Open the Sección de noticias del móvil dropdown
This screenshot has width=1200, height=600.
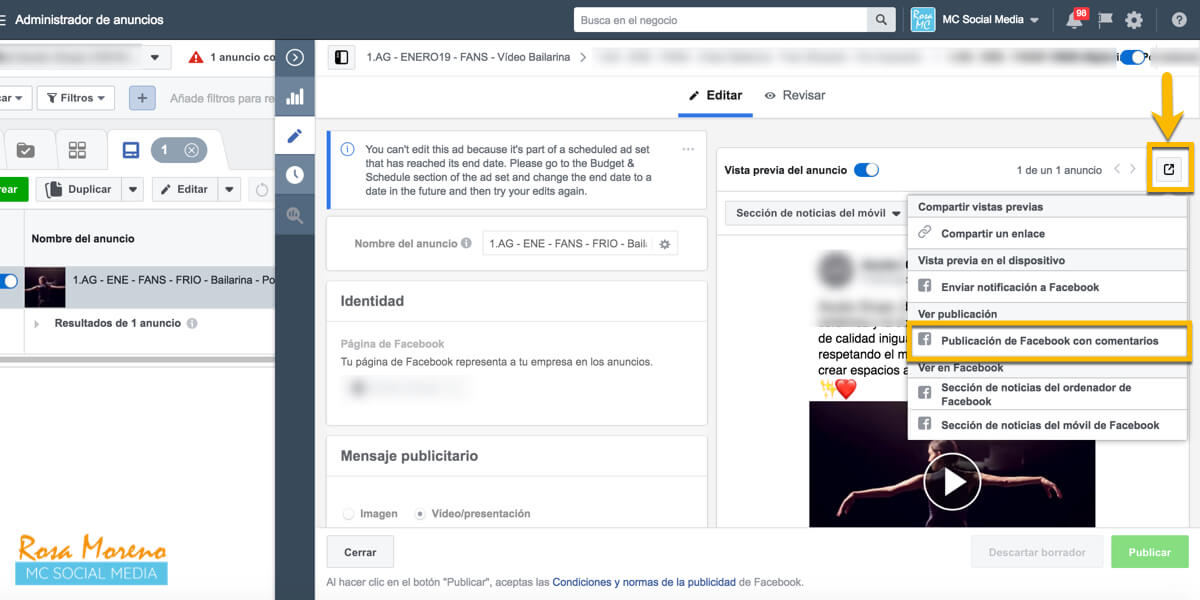(x=814, y=213)
